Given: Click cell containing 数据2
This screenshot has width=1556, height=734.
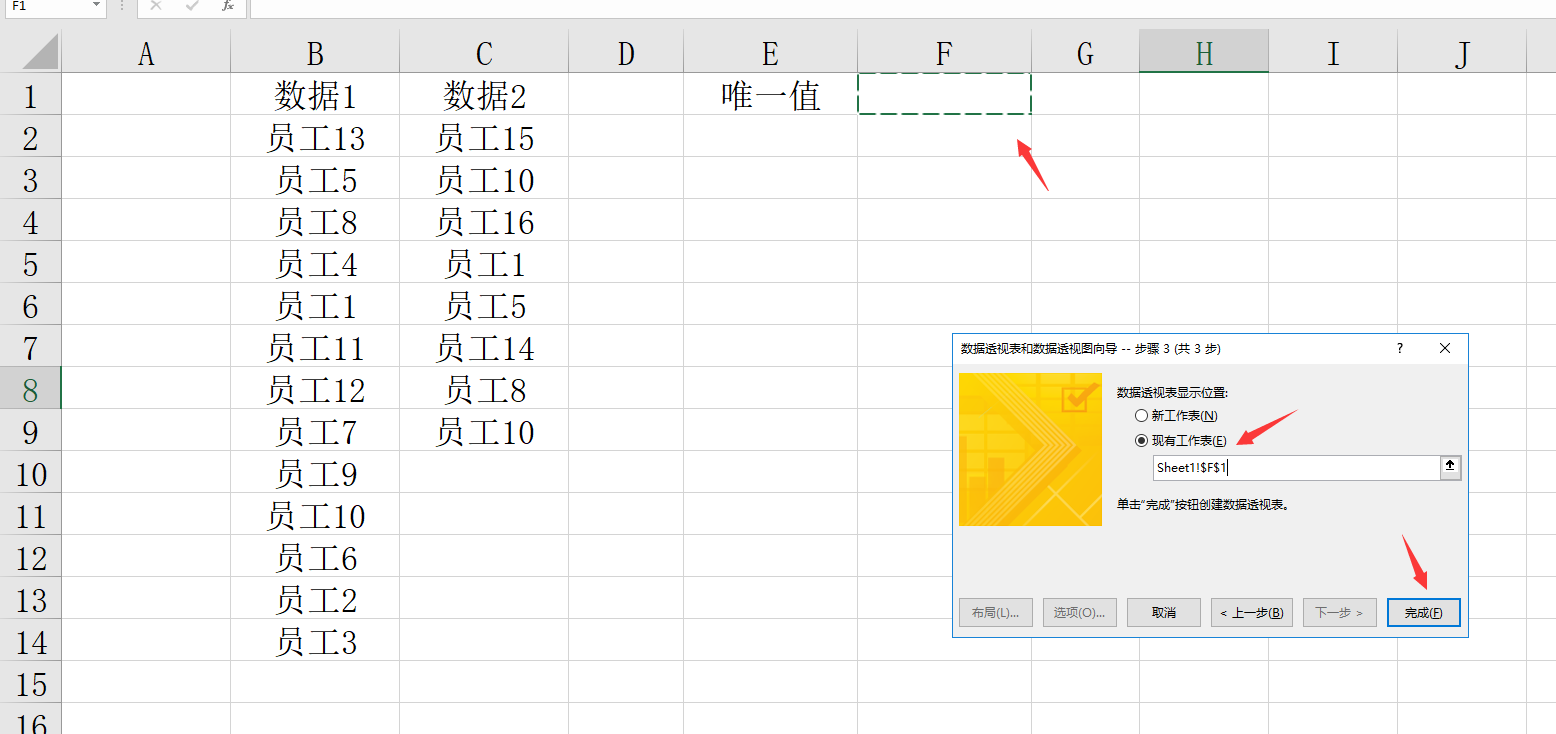Looking at the screenshot, I should point(484,96).
